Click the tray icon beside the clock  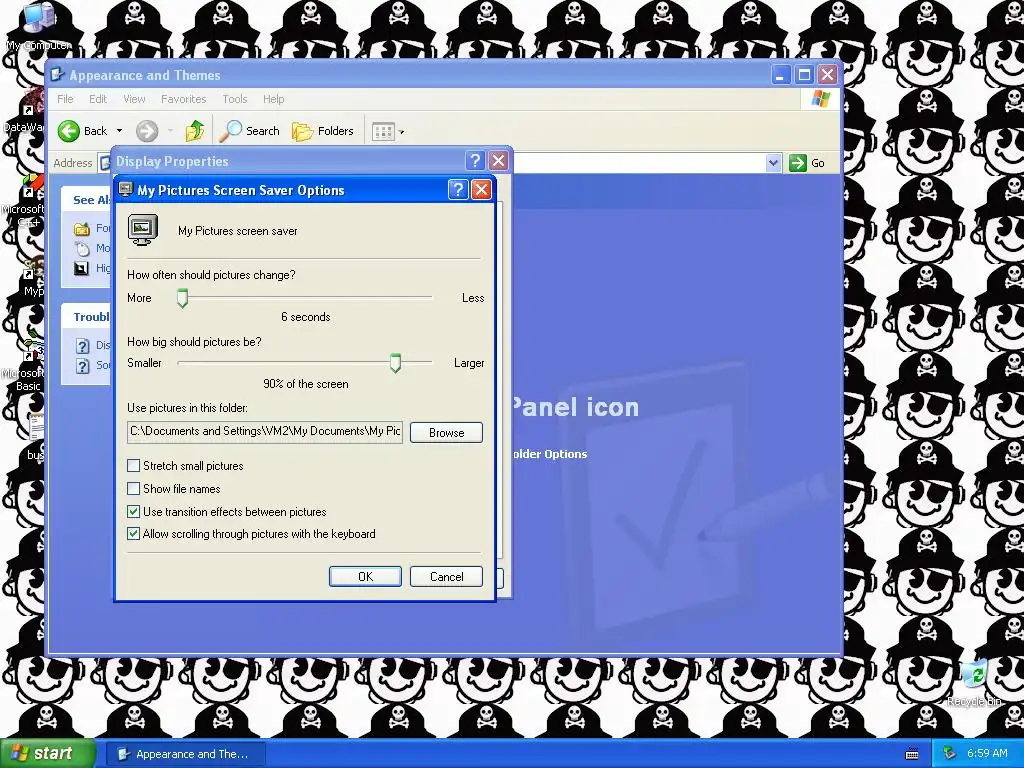(x=950, y=754)
